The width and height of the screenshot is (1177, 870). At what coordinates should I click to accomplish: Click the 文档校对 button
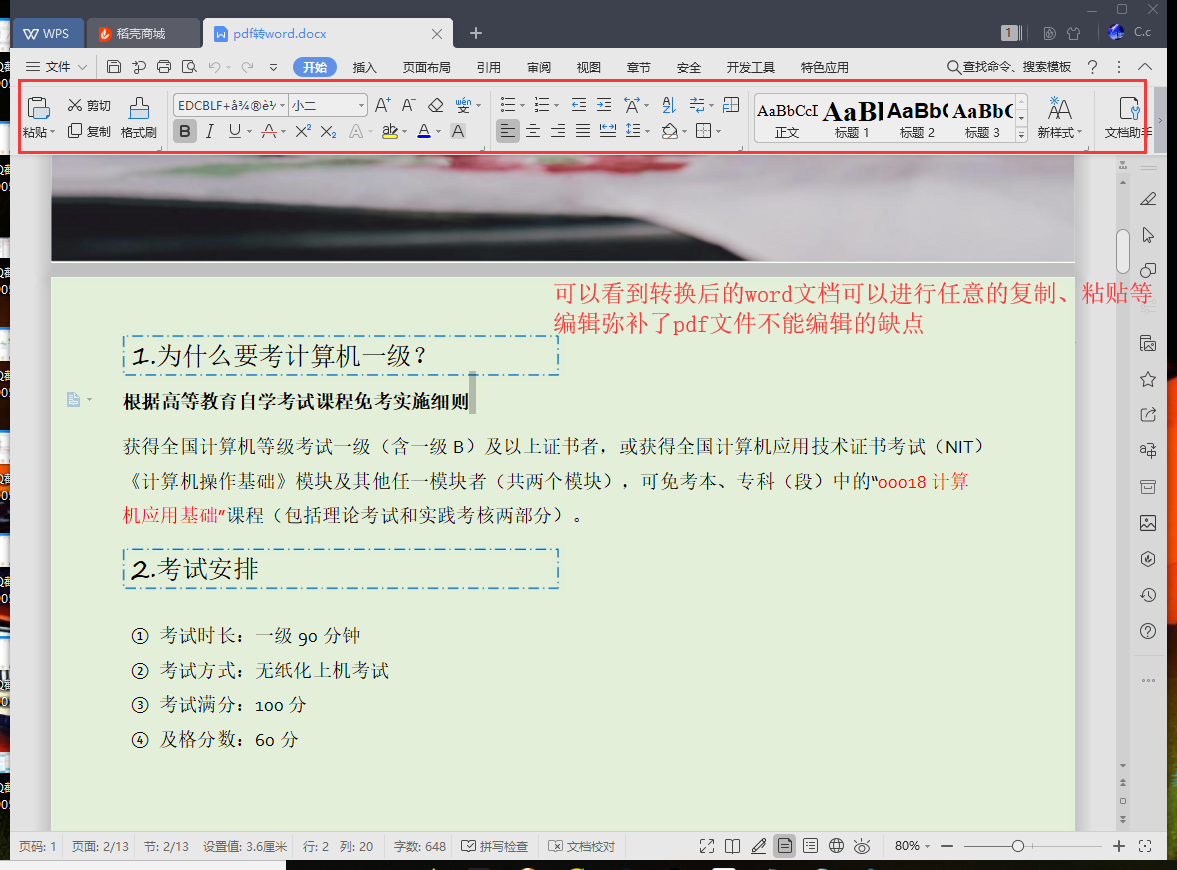click(582, 846)
